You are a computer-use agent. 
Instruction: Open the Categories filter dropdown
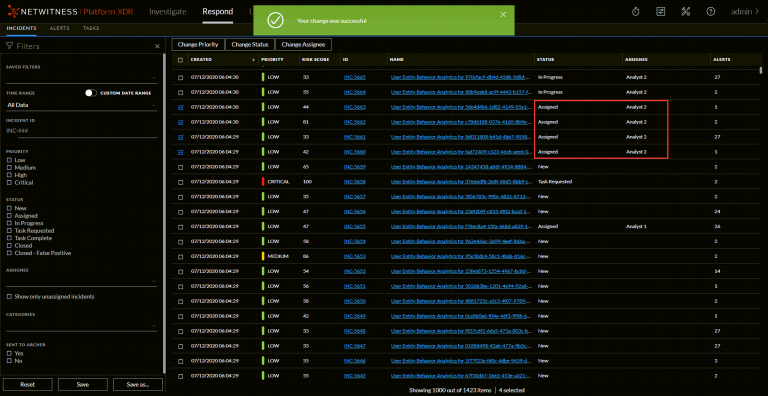tap(81, 325)
